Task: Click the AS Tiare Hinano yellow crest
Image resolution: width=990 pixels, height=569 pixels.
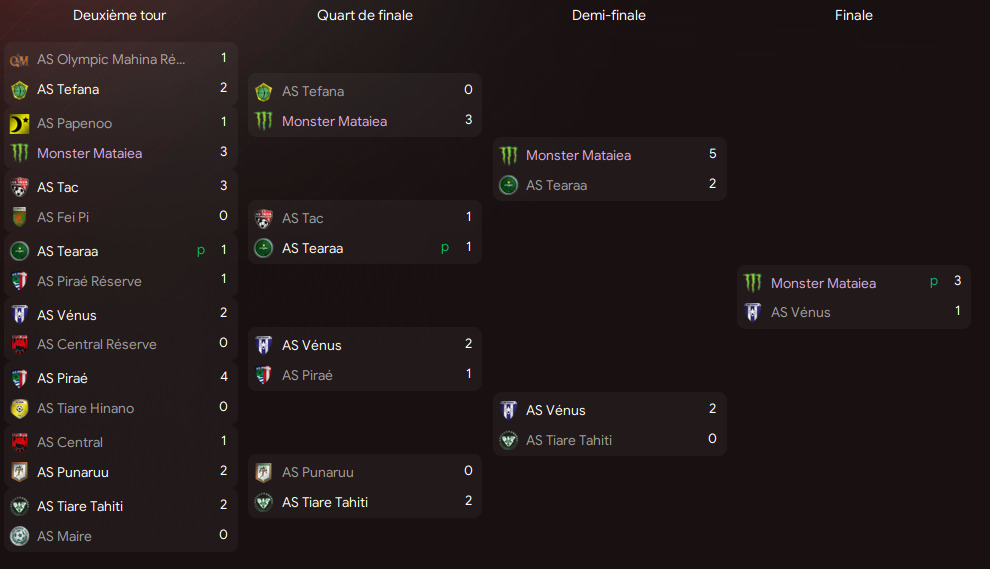Action: tap(20, 409)
